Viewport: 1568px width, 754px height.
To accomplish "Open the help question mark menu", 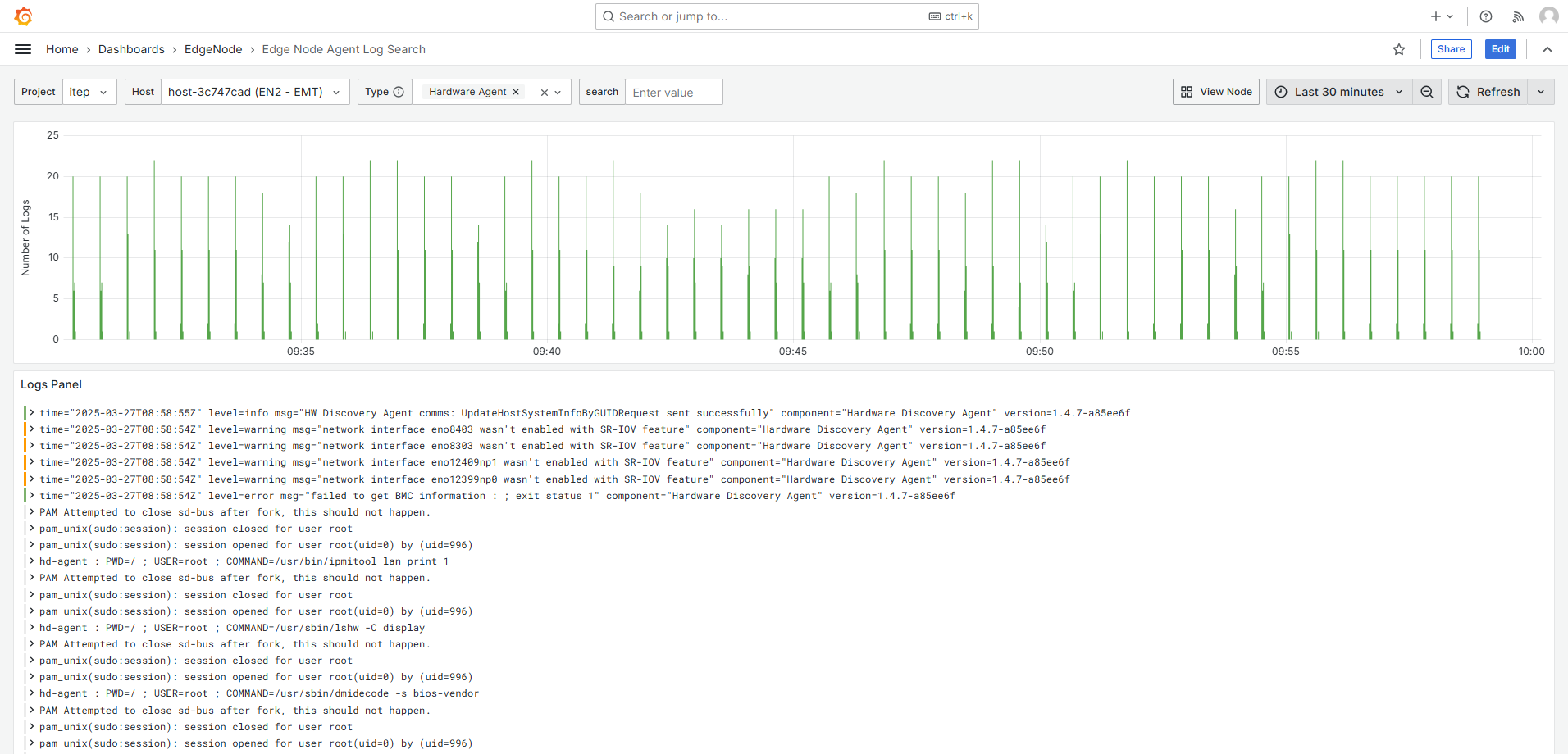I will [1486, 16].
